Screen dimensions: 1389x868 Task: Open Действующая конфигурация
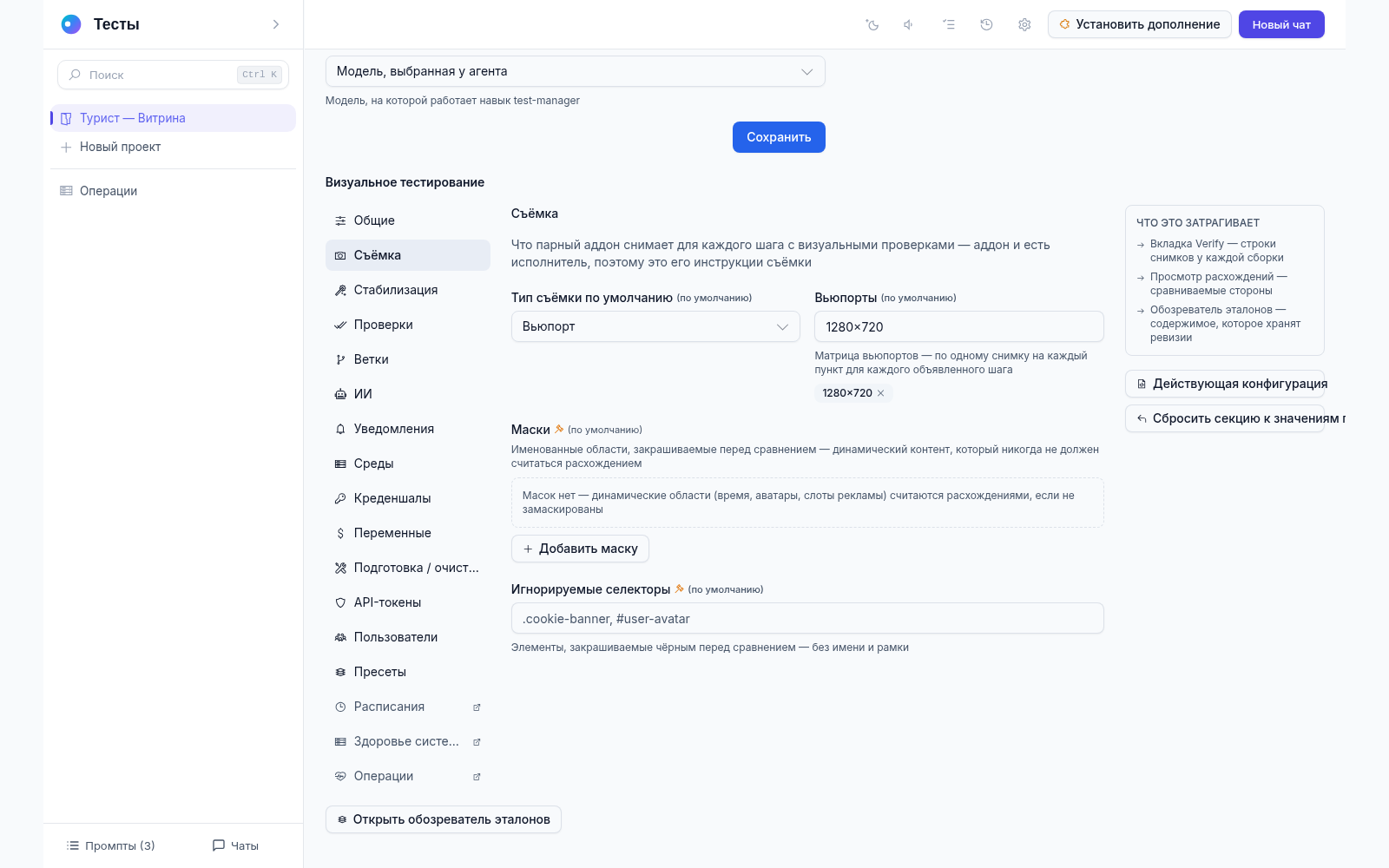point(1225,384)
